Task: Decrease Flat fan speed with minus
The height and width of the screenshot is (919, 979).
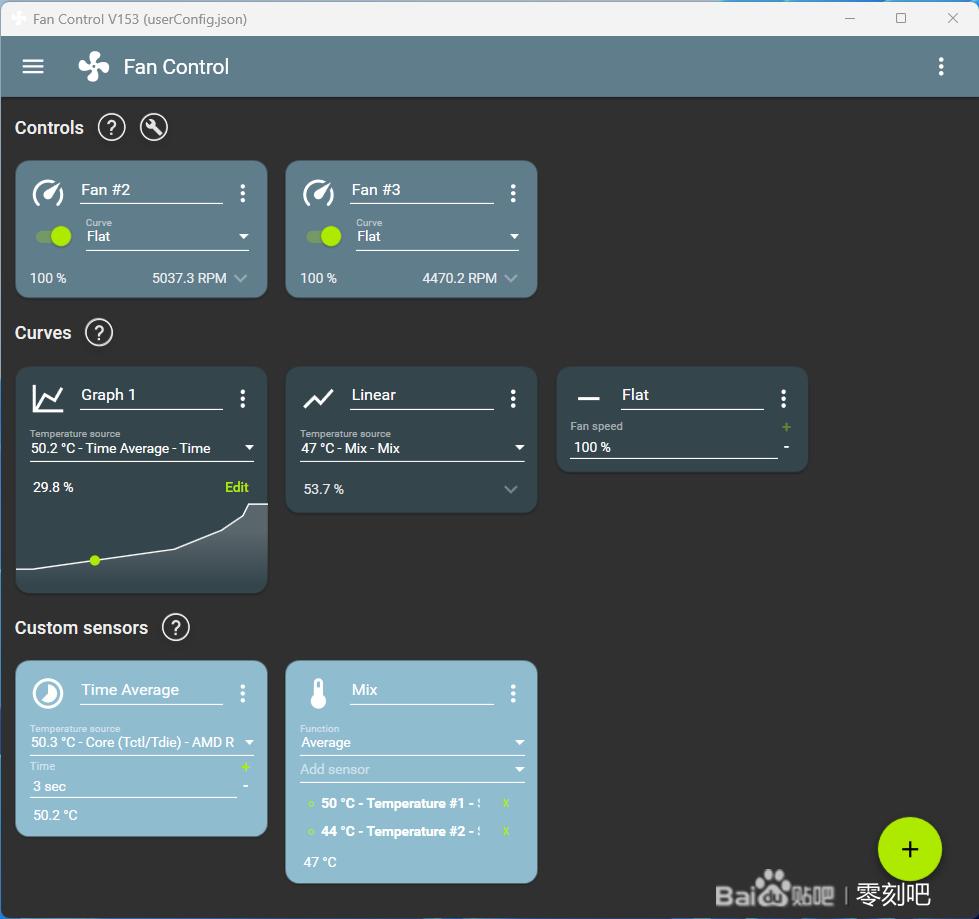Action: (787, 447)
